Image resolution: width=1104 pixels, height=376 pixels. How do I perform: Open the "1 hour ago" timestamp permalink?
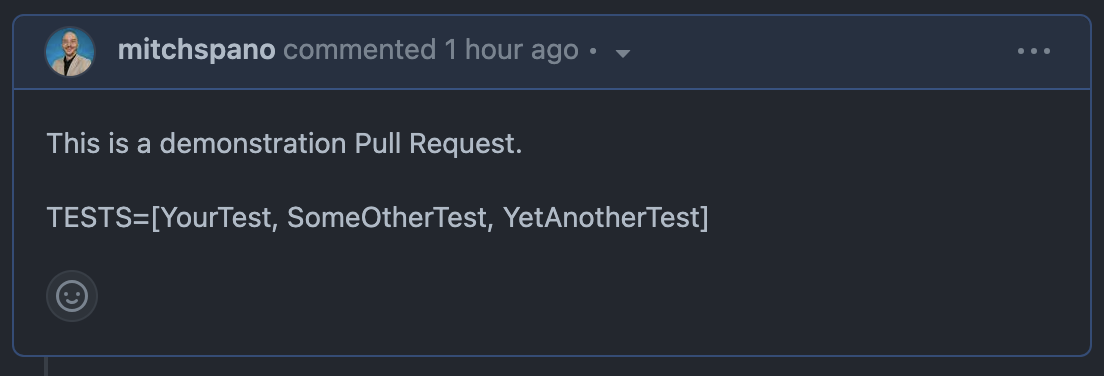(x=511, y=50)
